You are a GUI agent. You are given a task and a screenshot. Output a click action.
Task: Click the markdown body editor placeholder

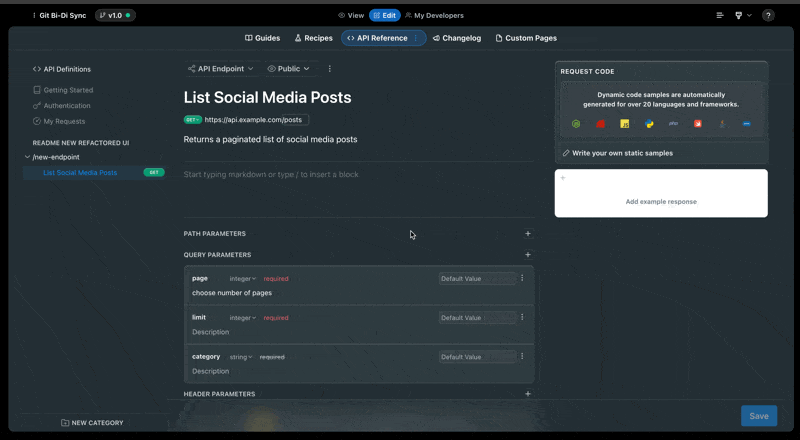click(x=271, y=174)
